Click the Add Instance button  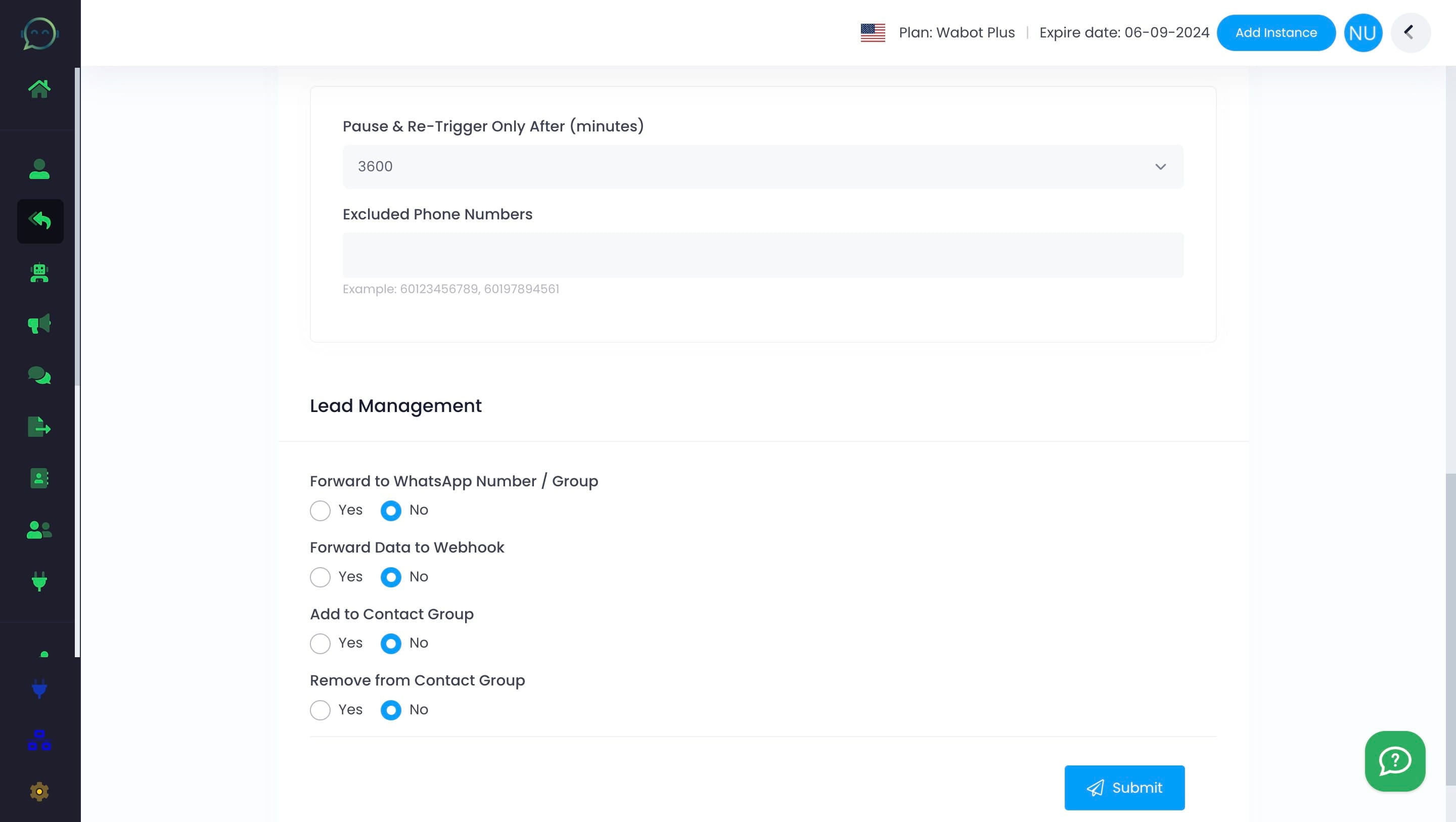(x=1276, y=32)
